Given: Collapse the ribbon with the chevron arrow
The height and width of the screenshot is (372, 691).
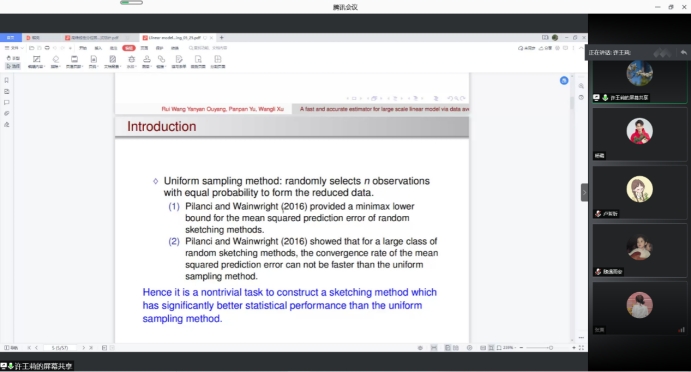Looking at the screenshot, I should (x=581, y=48).
